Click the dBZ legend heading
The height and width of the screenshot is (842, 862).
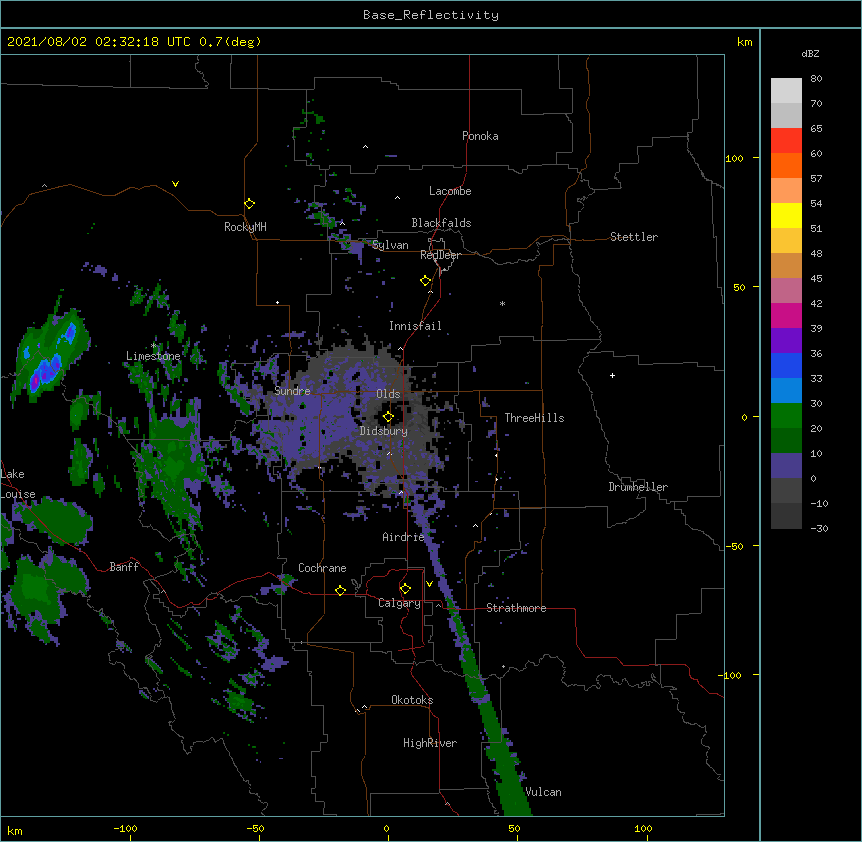[810, 54]
